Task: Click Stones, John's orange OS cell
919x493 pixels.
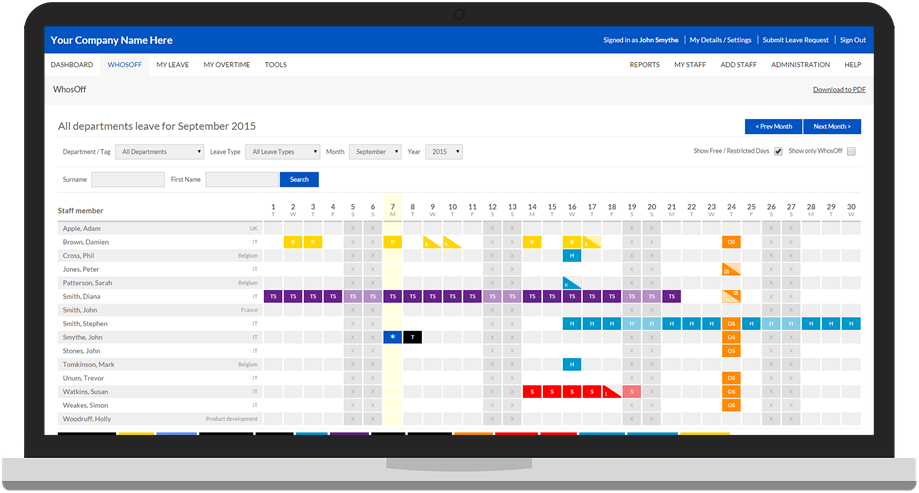Action: click(x=731, y=351)
